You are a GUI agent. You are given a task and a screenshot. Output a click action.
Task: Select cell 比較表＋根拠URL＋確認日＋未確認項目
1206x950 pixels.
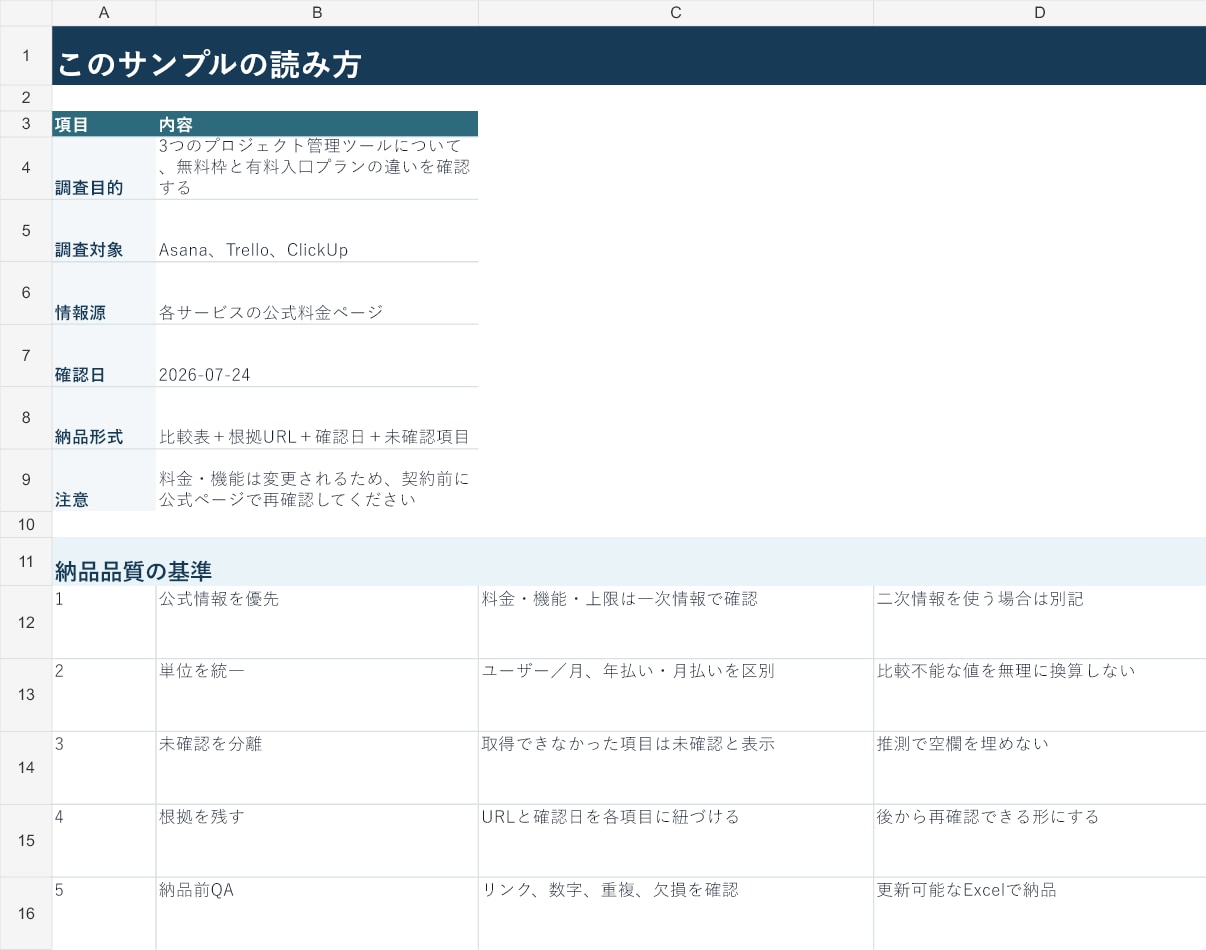click(x=317, y=418)
